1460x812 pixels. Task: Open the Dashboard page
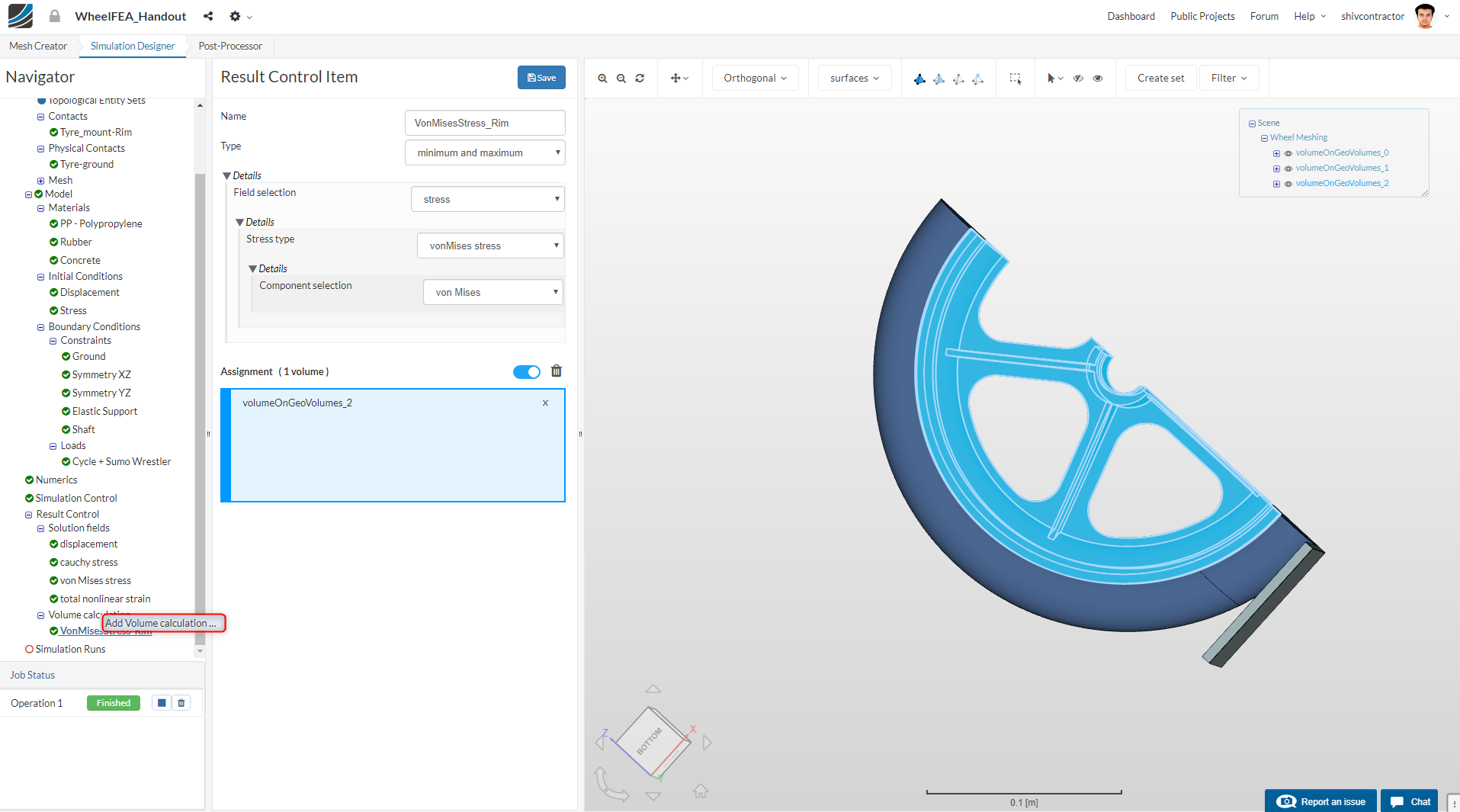(x=1131, y=16)
